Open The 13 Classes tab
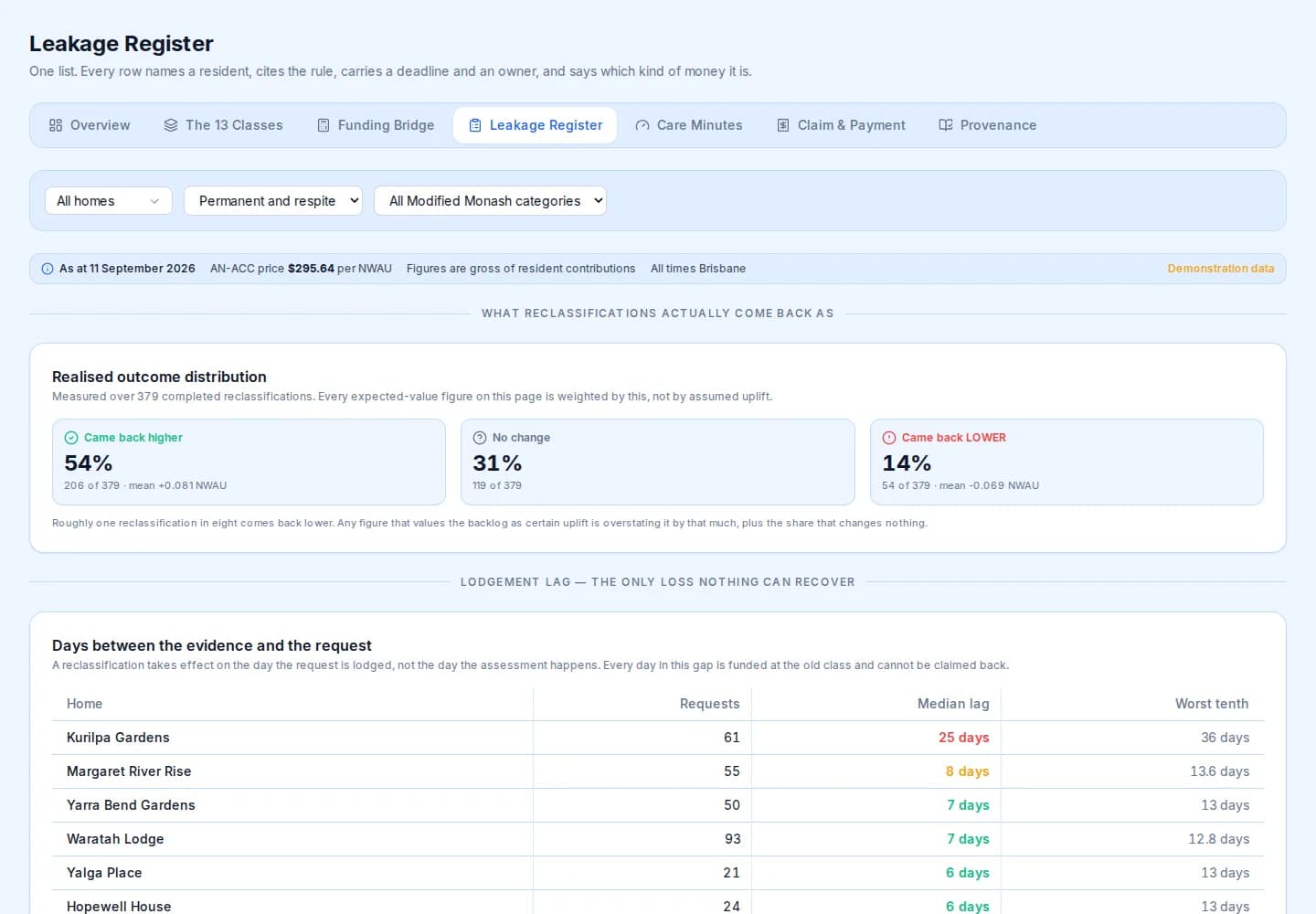 [x=224, y=125]
